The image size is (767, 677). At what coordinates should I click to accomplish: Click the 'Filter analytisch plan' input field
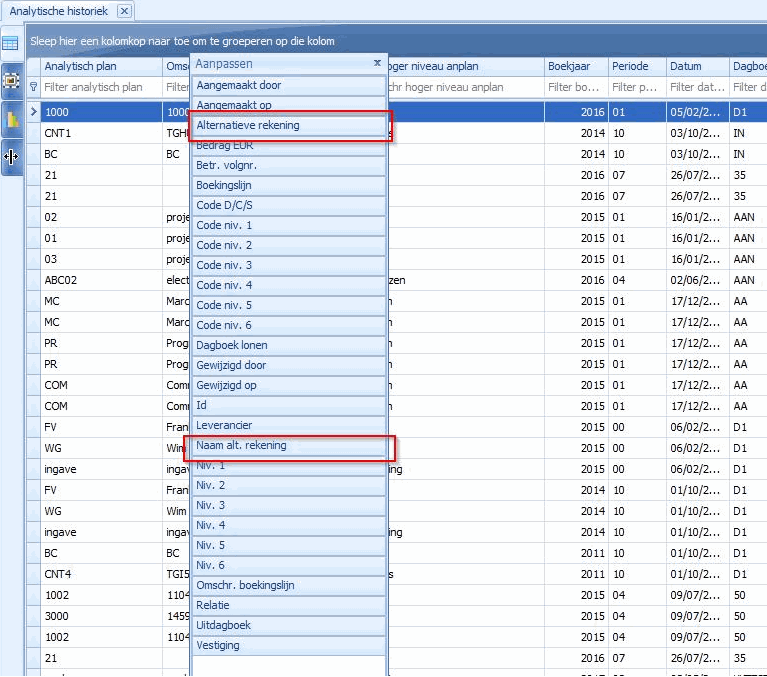(100, 87)
